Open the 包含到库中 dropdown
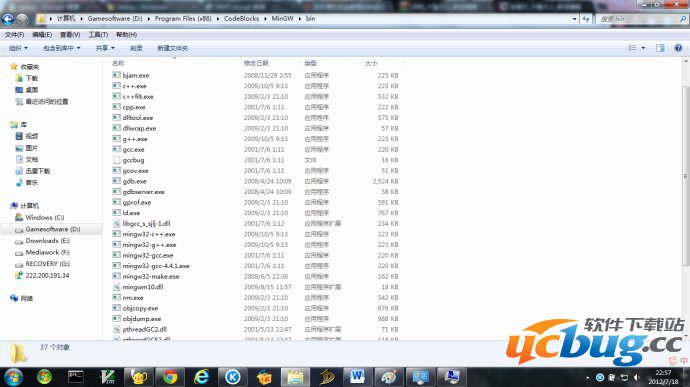Image resolution: width=690 pixels, height=387 pixels. 62,48
